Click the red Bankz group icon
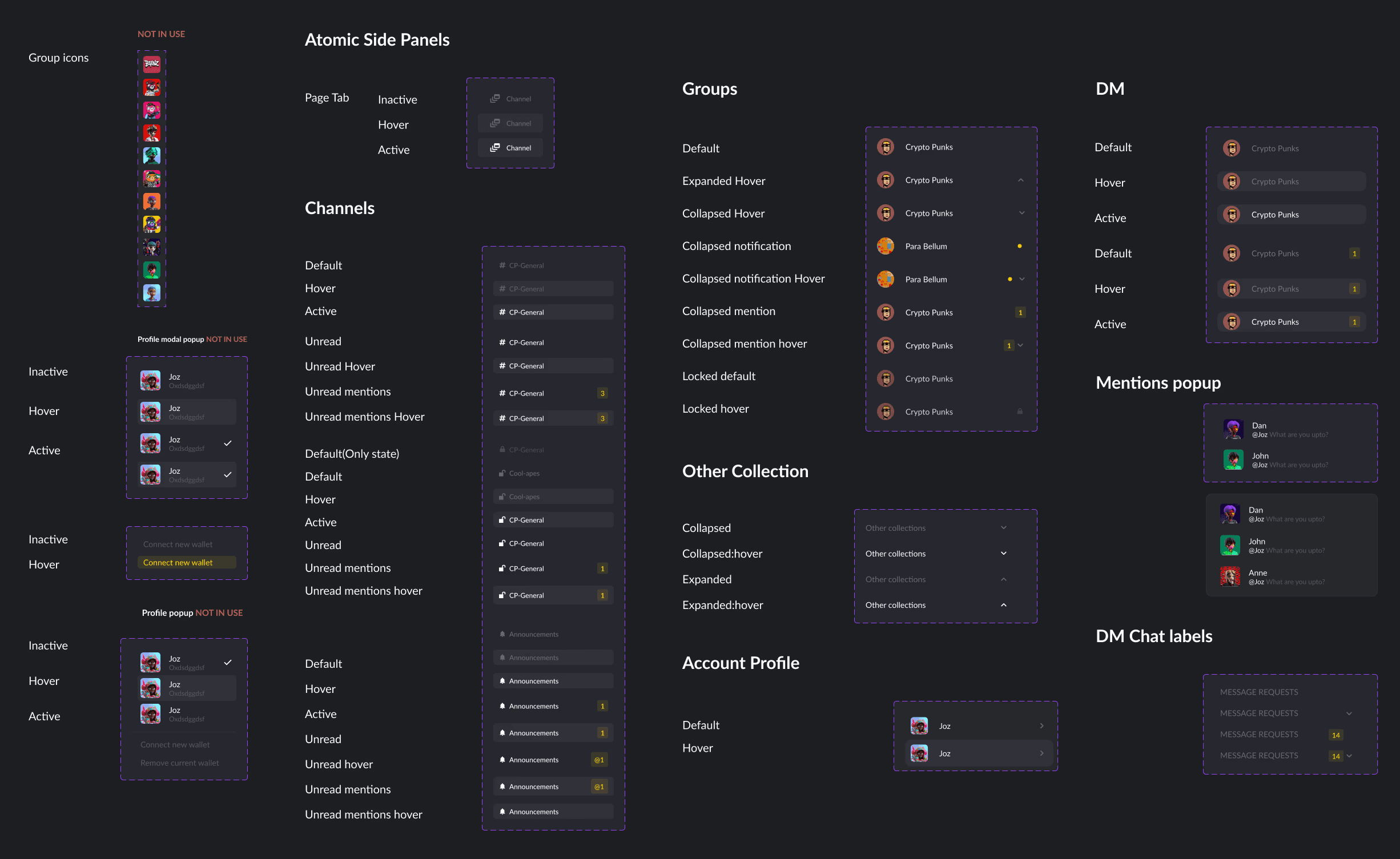 (151, 64)
